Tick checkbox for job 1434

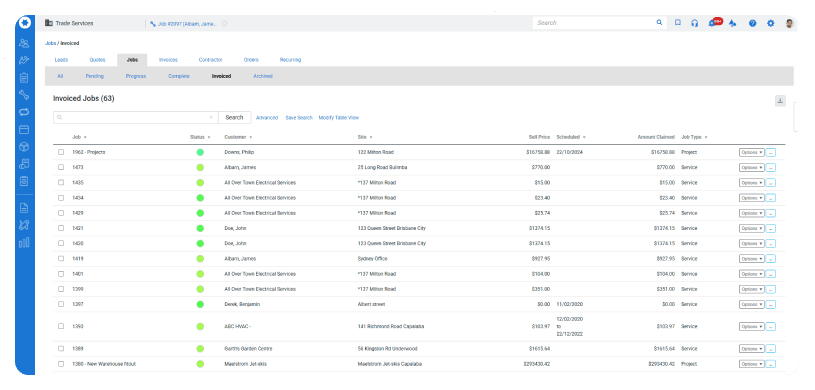coord(61,198)
